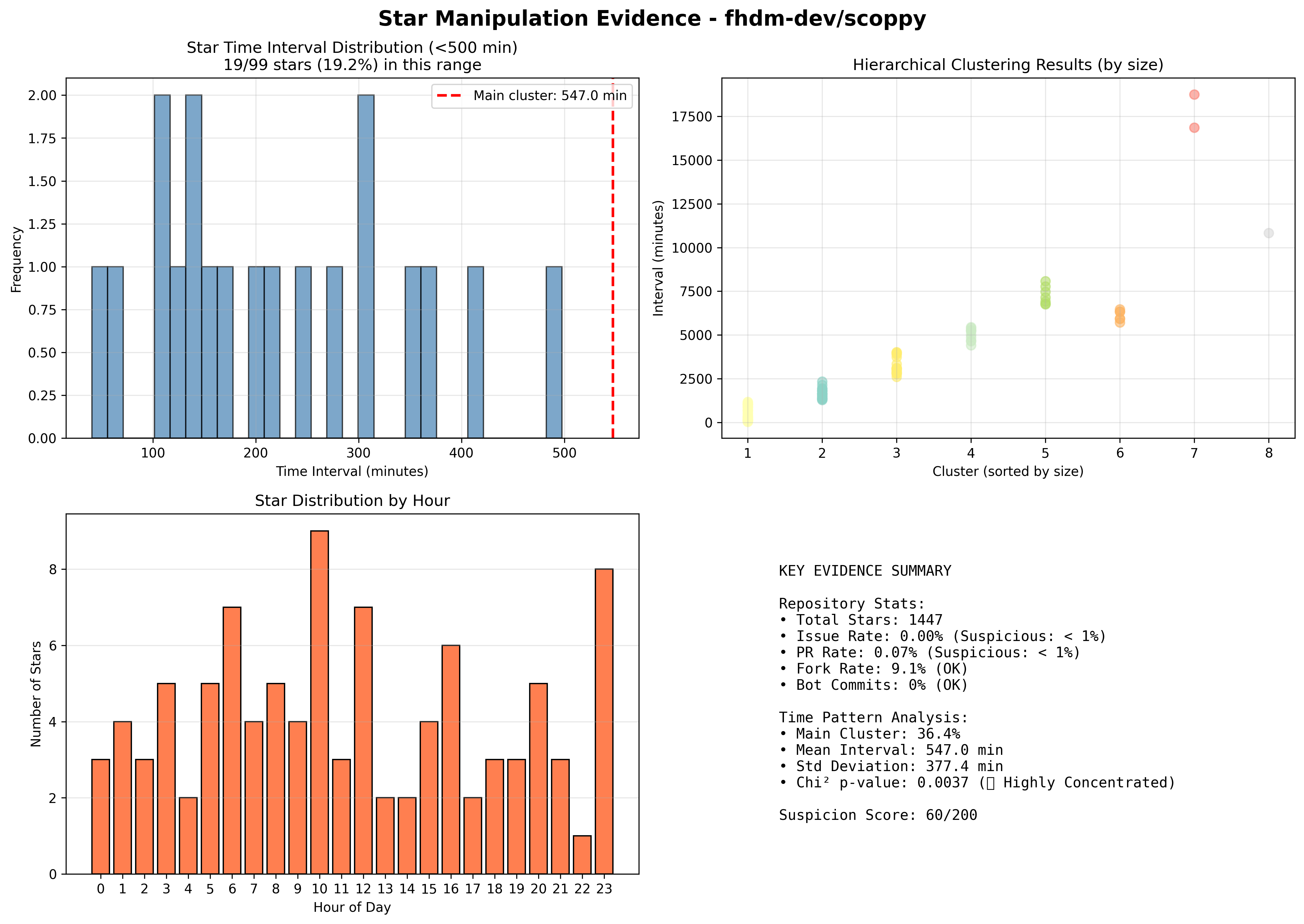The height and width of the screenshot is (924, 1304).
Task: Click the orange bar for hour 6
Action: pos(232,740)
